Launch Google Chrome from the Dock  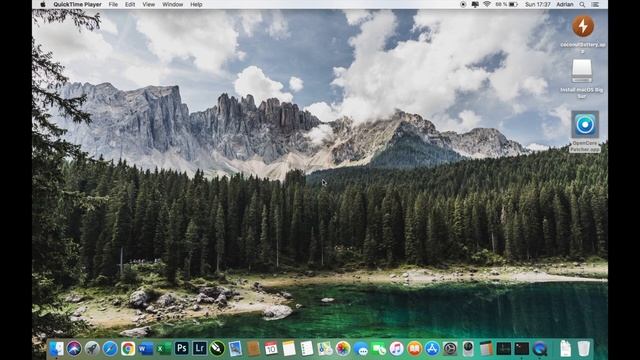128,349
